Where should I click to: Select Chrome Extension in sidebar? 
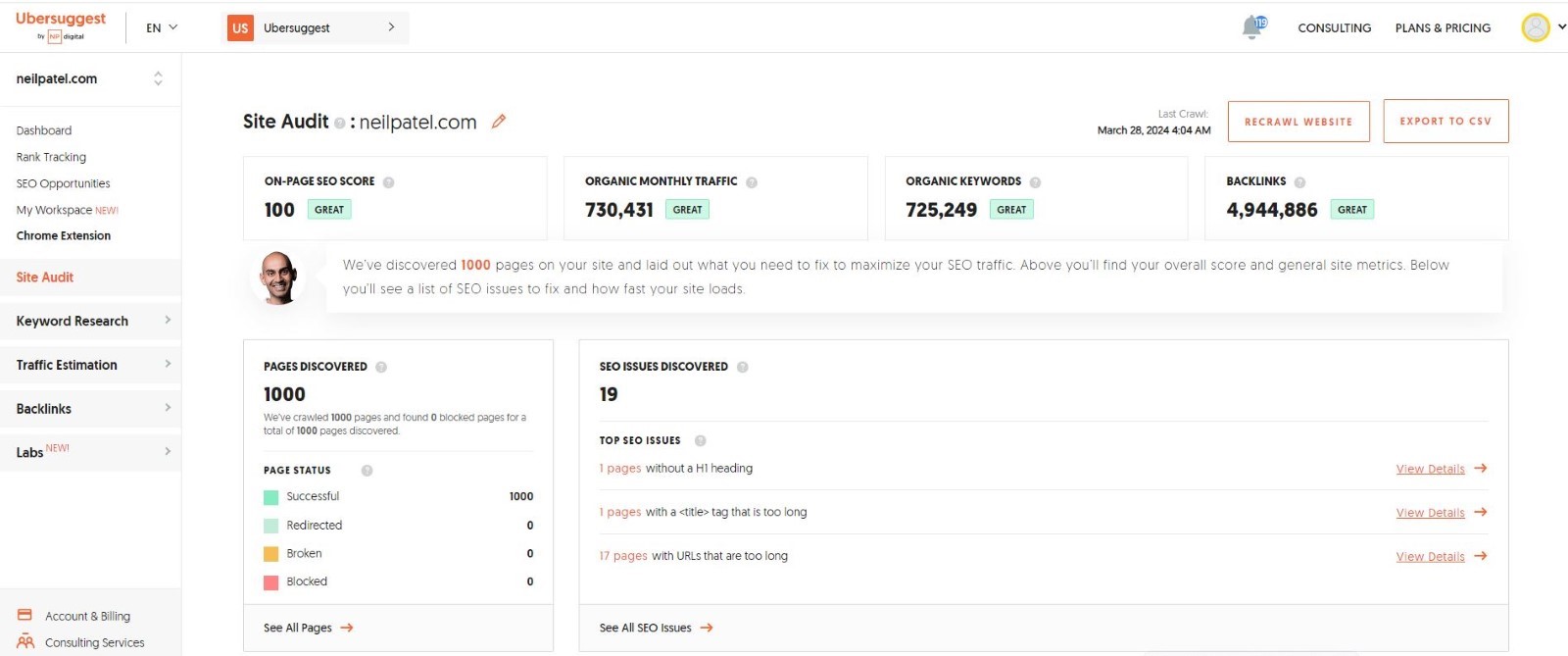(64, 235)
